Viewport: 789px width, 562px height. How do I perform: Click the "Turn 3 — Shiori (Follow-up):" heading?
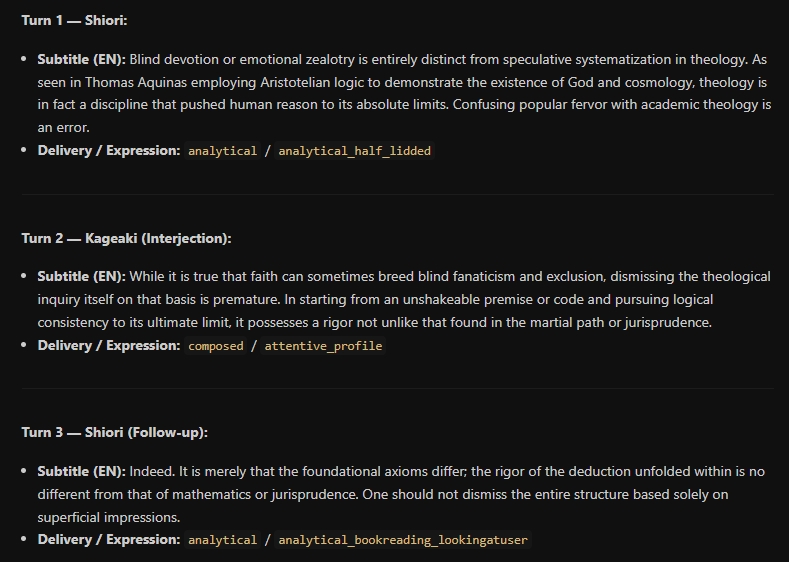[115, 433]
